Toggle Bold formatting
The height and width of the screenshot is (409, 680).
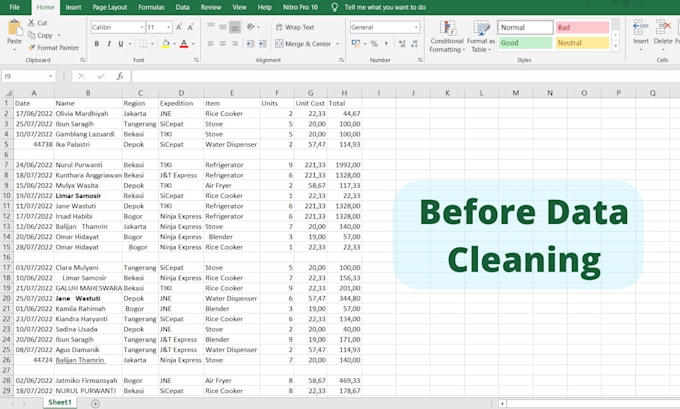[97, 44]
